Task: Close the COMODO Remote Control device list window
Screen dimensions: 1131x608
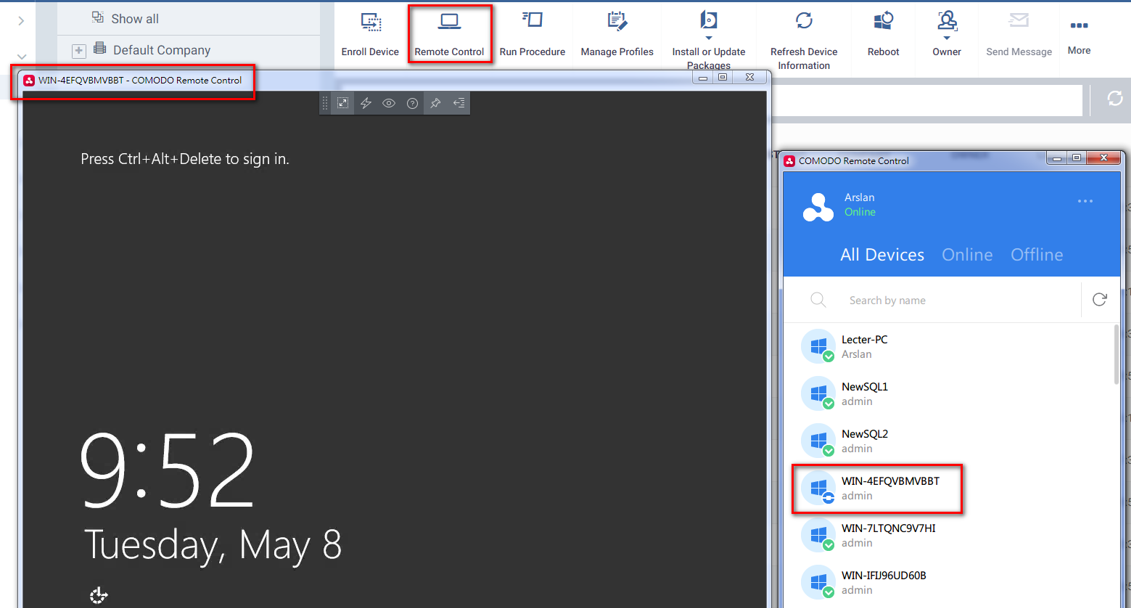Action: point(1104,158)
